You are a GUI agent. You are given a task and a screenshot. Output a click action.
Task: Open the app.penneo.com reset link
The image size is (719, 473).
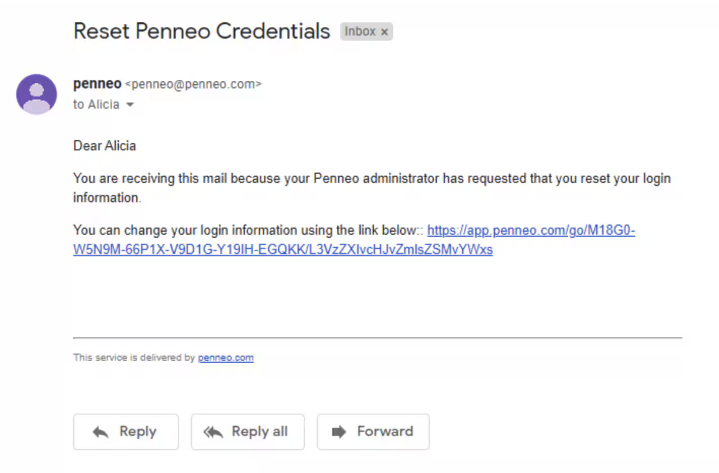[531, 230]
